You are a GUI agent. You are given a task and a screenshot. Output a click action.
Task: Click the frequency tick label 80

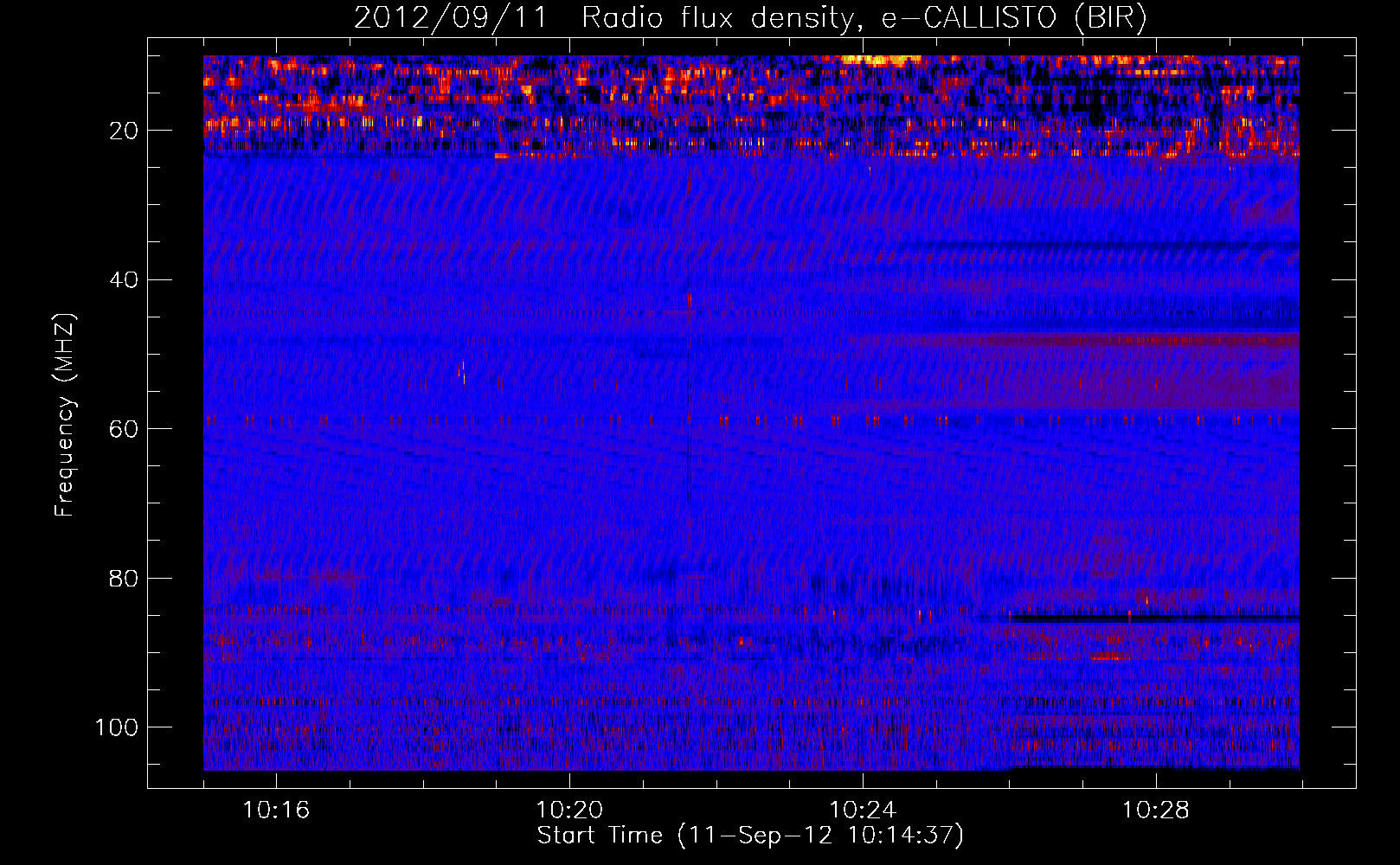(125, 578)
